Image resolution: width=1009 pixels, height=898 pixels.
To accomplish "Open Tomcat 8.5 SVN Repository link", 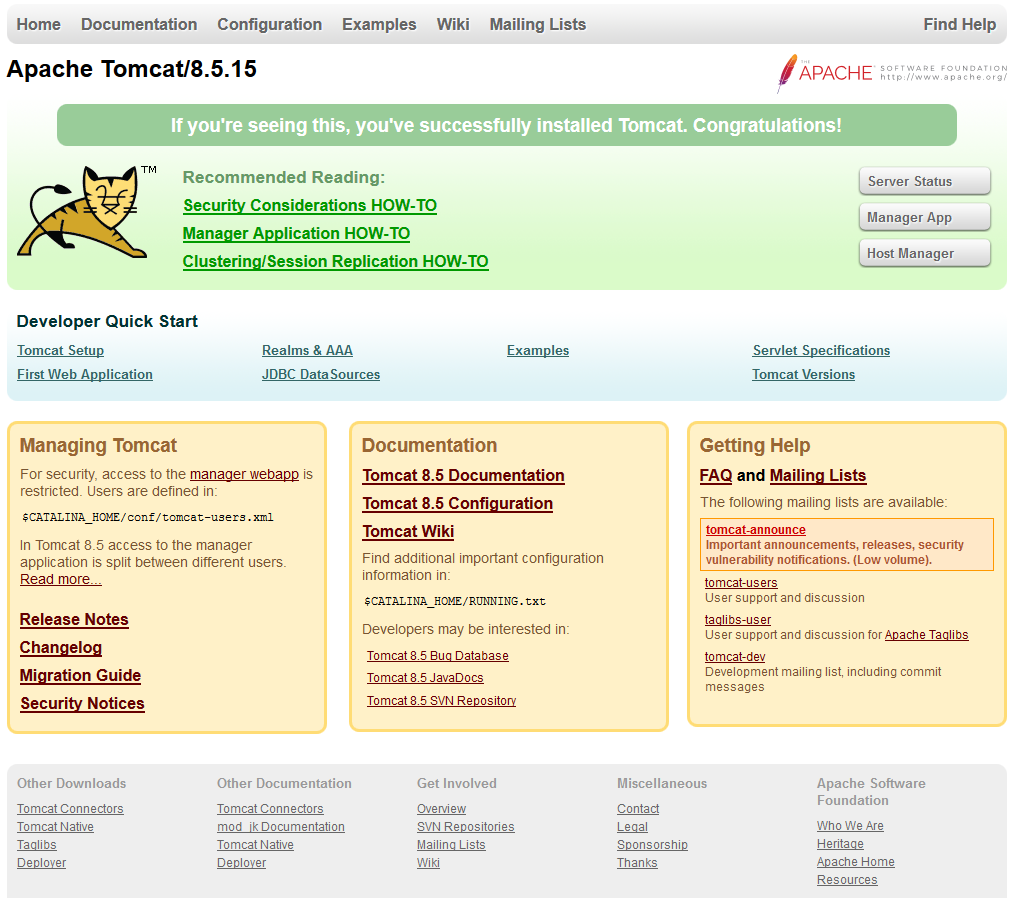I will coord(441,701).
